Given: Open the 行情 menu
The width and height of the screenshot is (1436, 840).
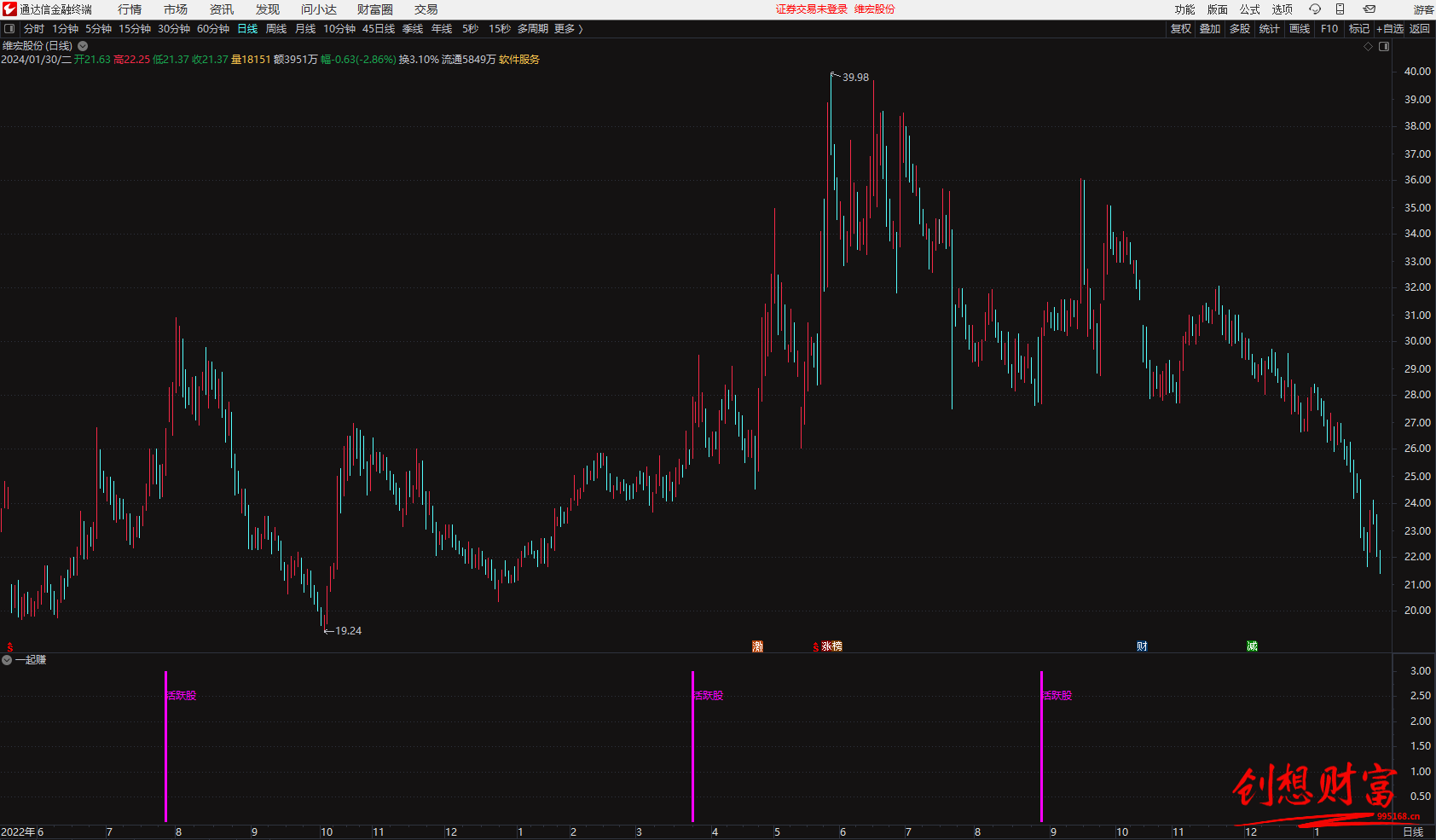Looking at the screenshot, I should click(x=130, y=9).
